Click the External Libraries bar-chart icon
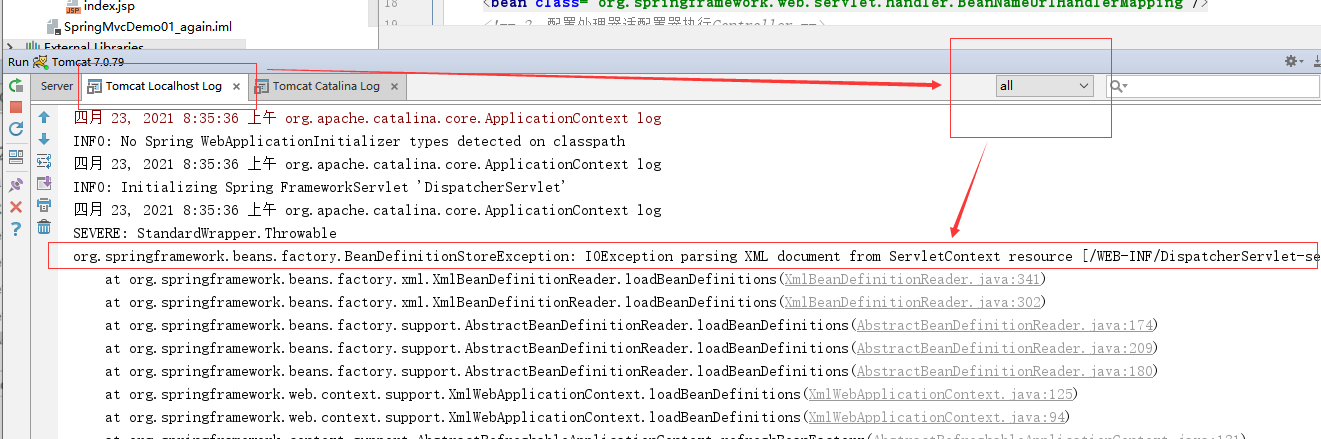This screenshot has height=439, width=1321. [x=32, y=47]
